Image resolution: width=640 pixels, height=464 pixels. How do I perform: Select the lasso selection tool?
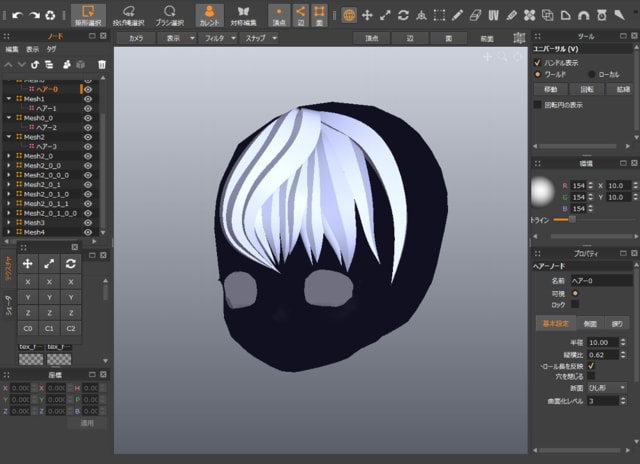point(128,16)
